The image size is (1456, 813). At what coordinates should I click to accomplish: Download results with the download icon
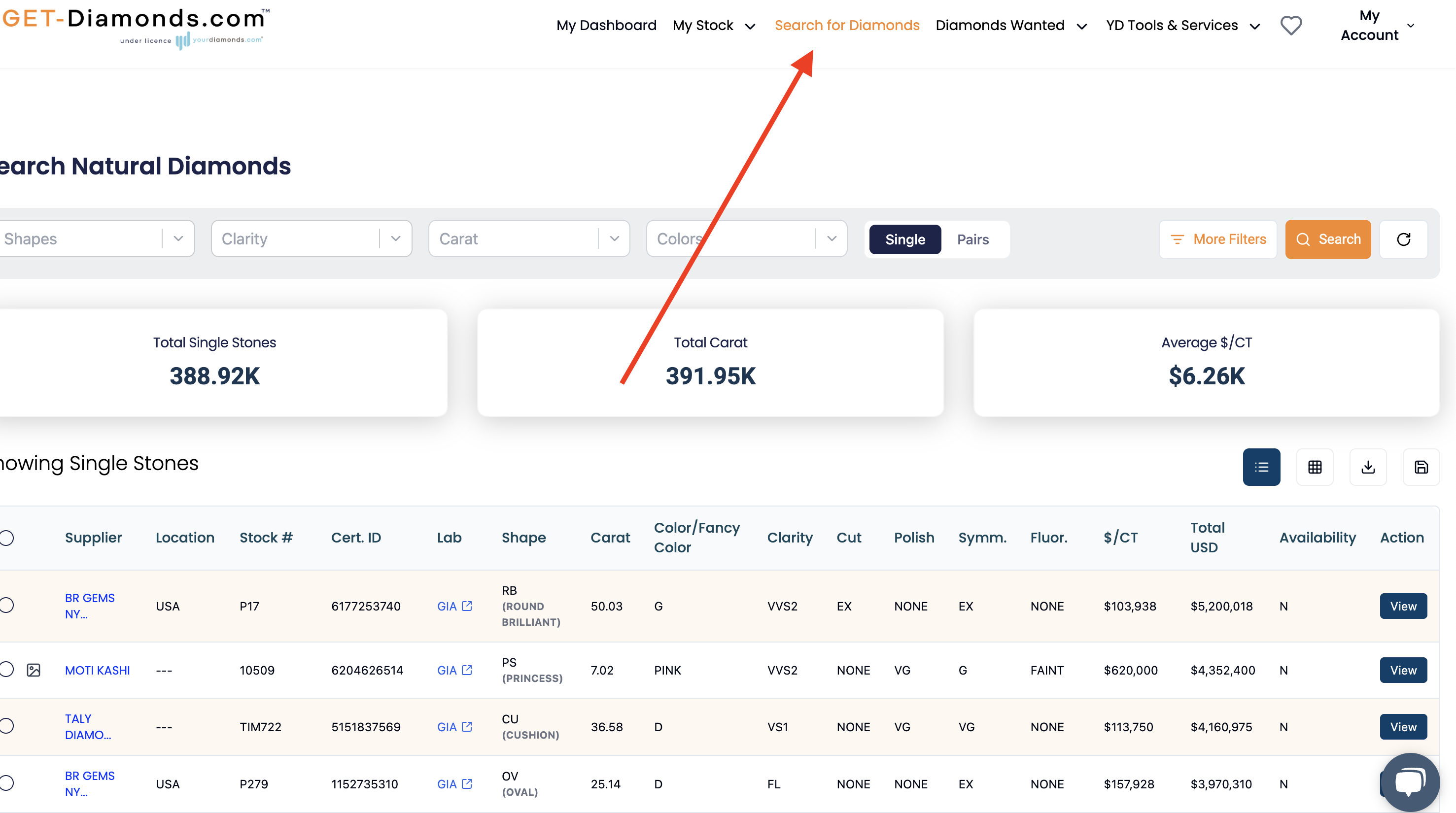tap(1368, 467)
